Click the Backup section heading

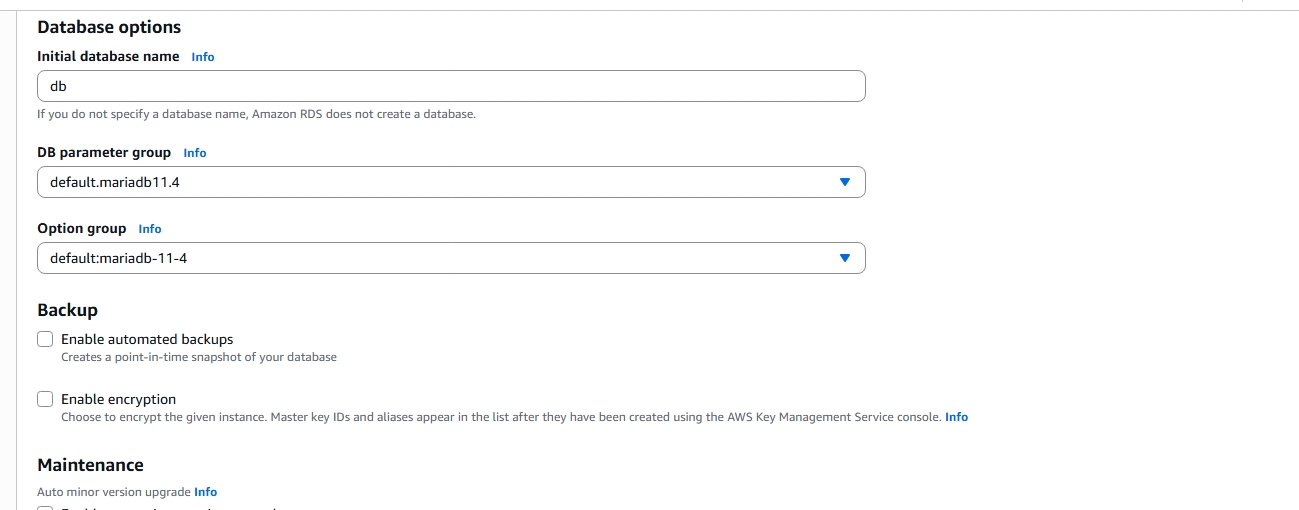pos(67,310)
